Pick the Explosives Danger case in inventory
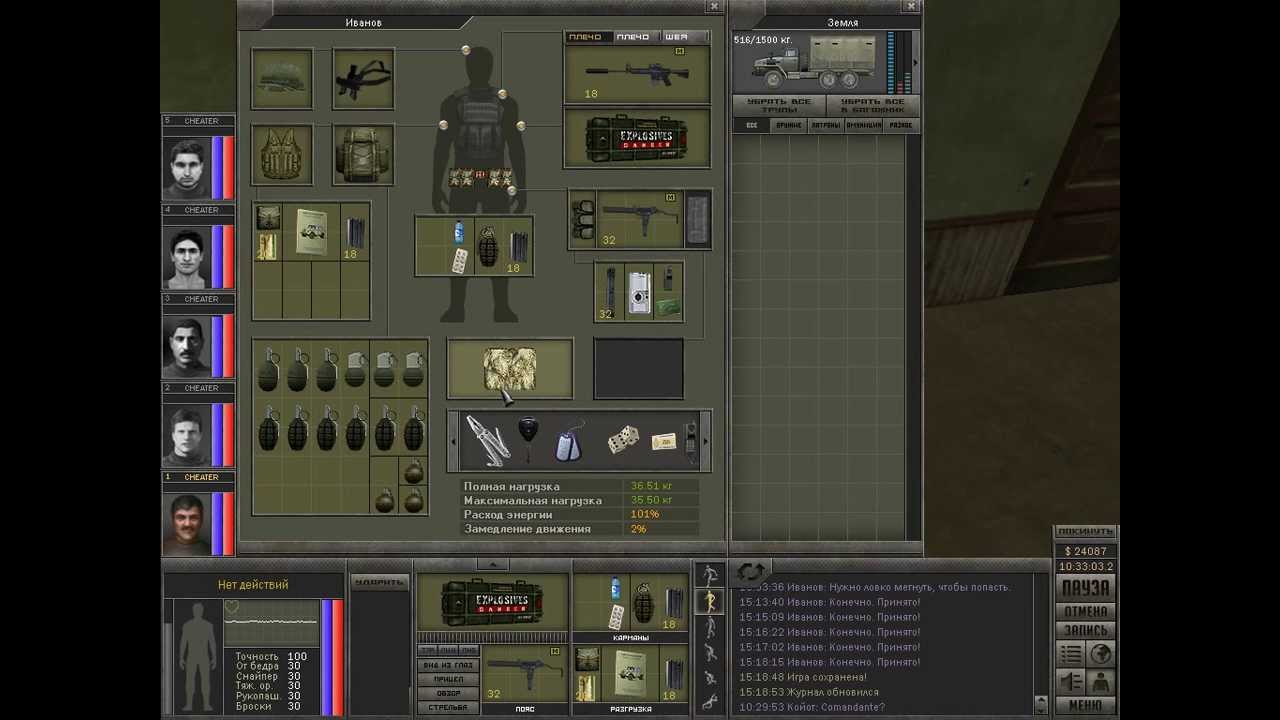Image resolution: width=1280 pixels, height=720 pixels. point(637,138)
